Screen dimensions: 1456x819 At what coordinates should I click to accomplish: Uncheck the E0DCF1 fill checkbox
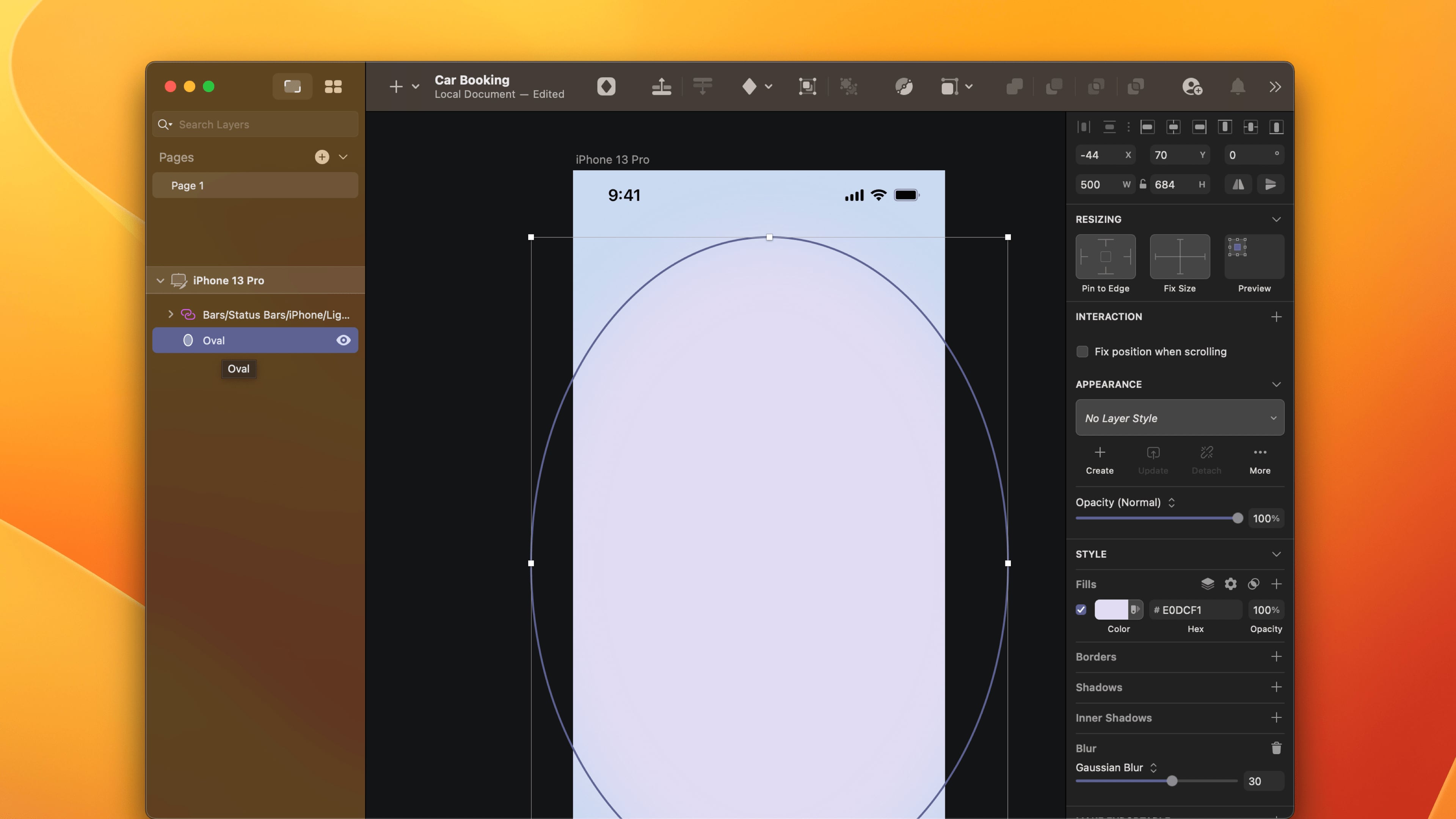pos(1081,609)
